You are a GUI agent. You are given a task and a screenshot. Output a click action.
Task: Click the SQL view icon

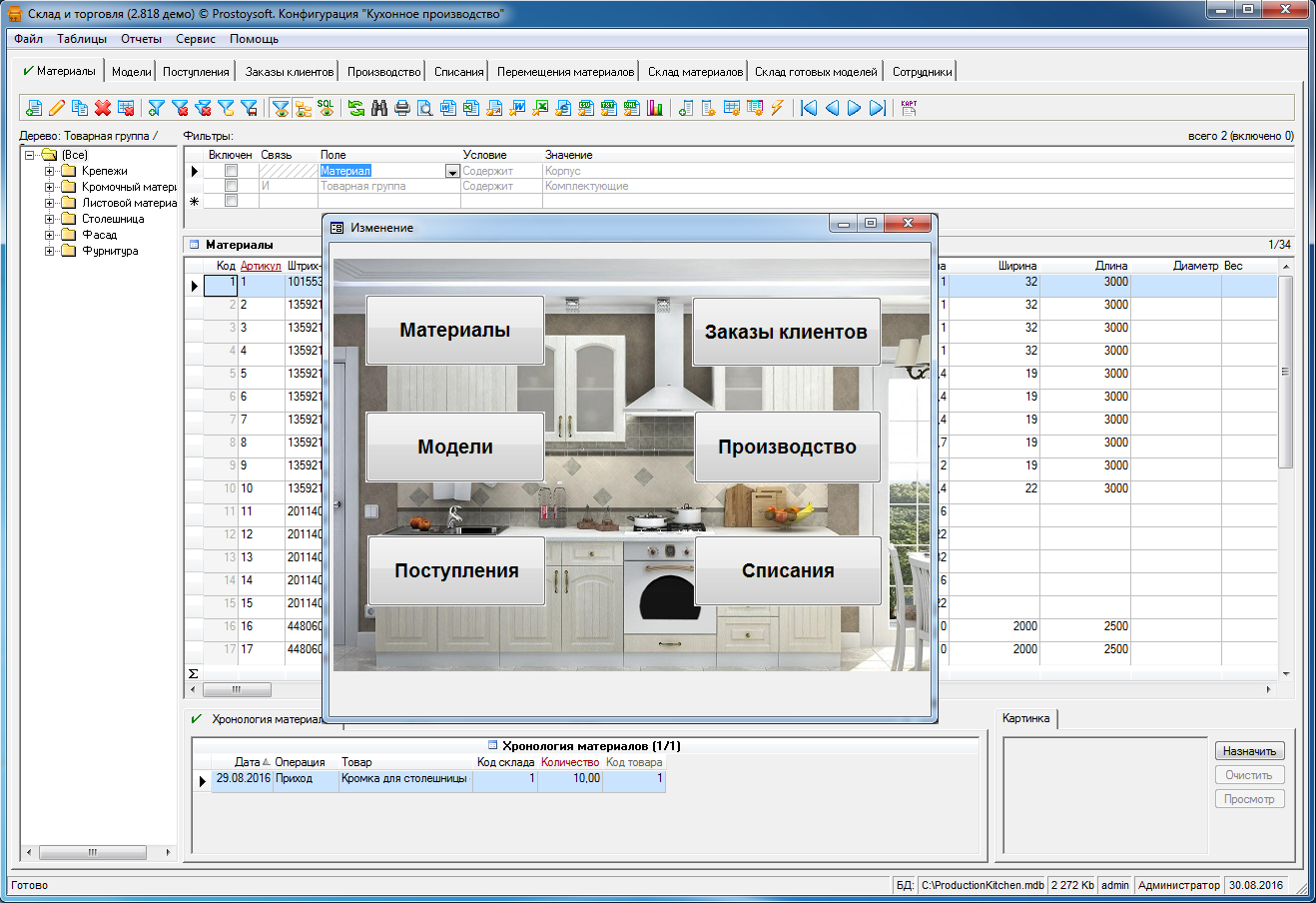point(327,108)
